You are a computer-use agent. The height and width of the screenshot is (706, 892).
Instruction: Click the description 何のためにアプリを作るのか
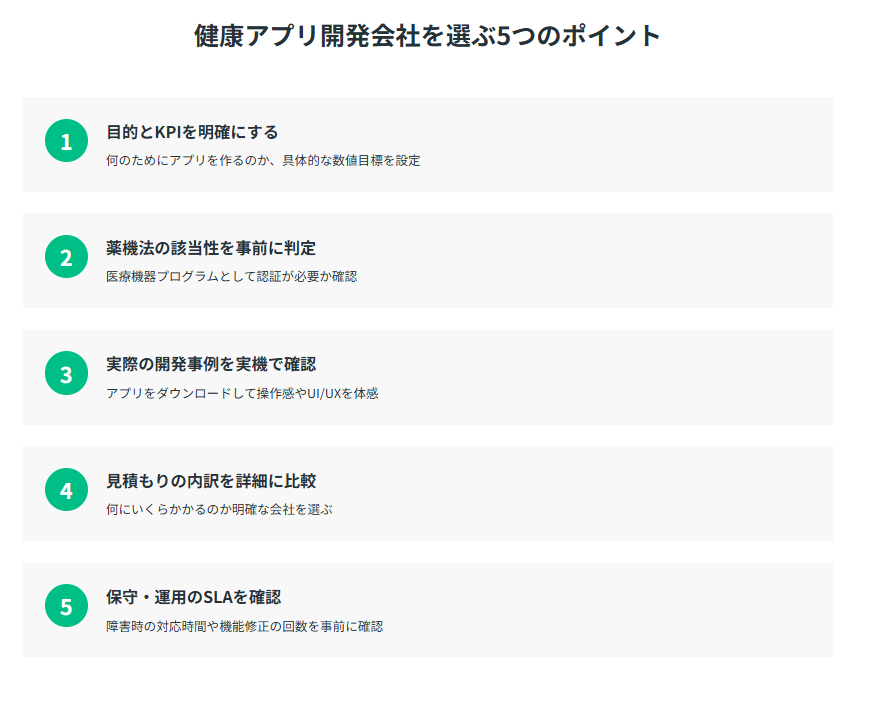(263, 160)
